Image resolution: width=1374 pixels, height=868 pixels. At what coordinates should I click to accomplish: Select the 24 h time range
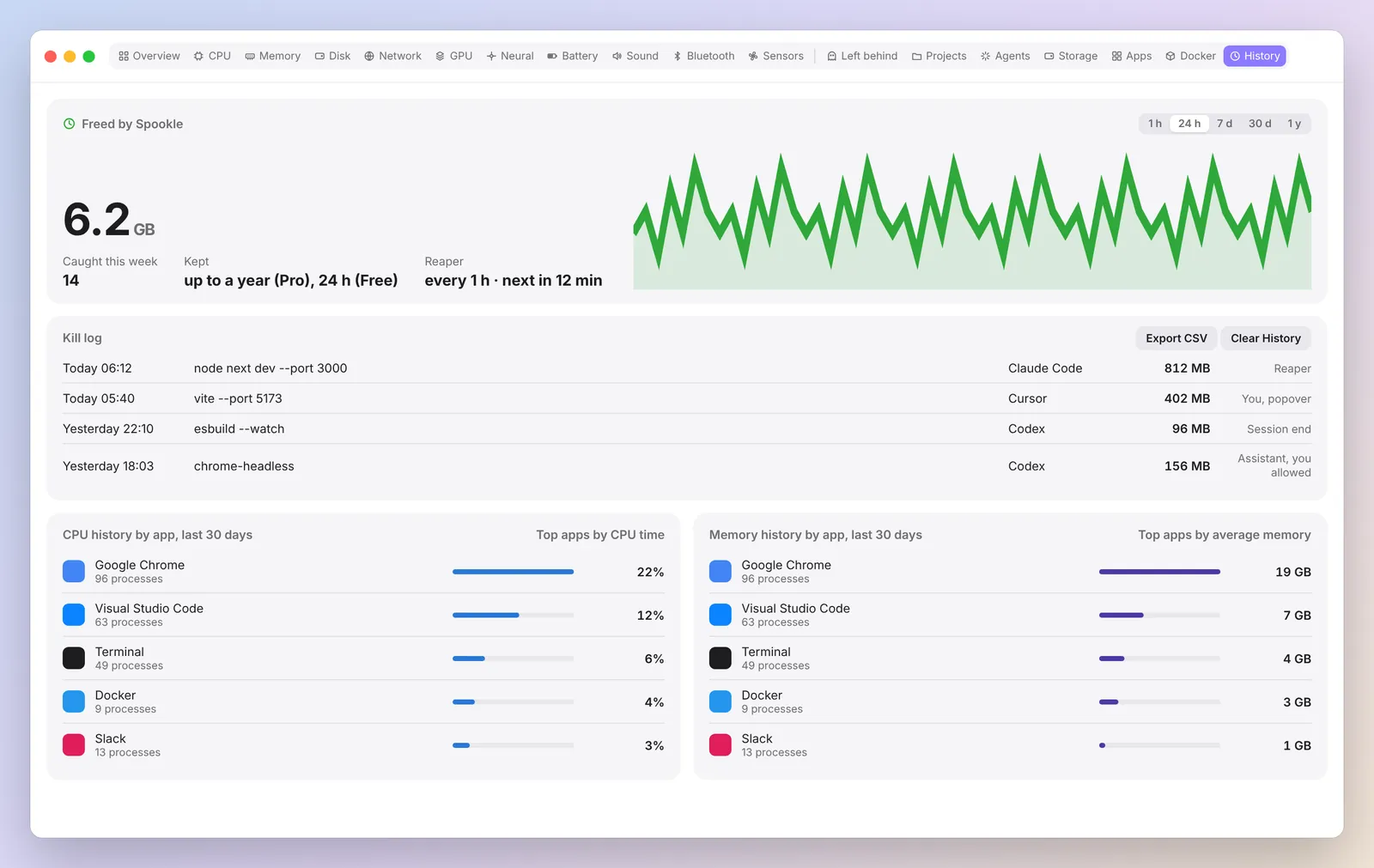pos(1189,124)
